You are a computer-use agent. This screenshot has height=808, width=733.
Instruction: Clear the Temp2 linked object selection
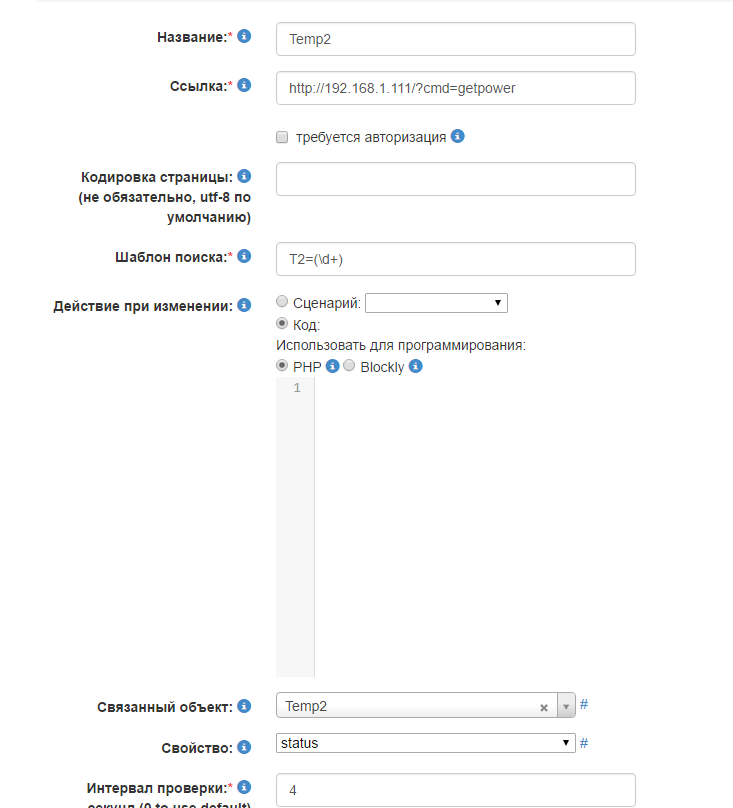point(544,707)
